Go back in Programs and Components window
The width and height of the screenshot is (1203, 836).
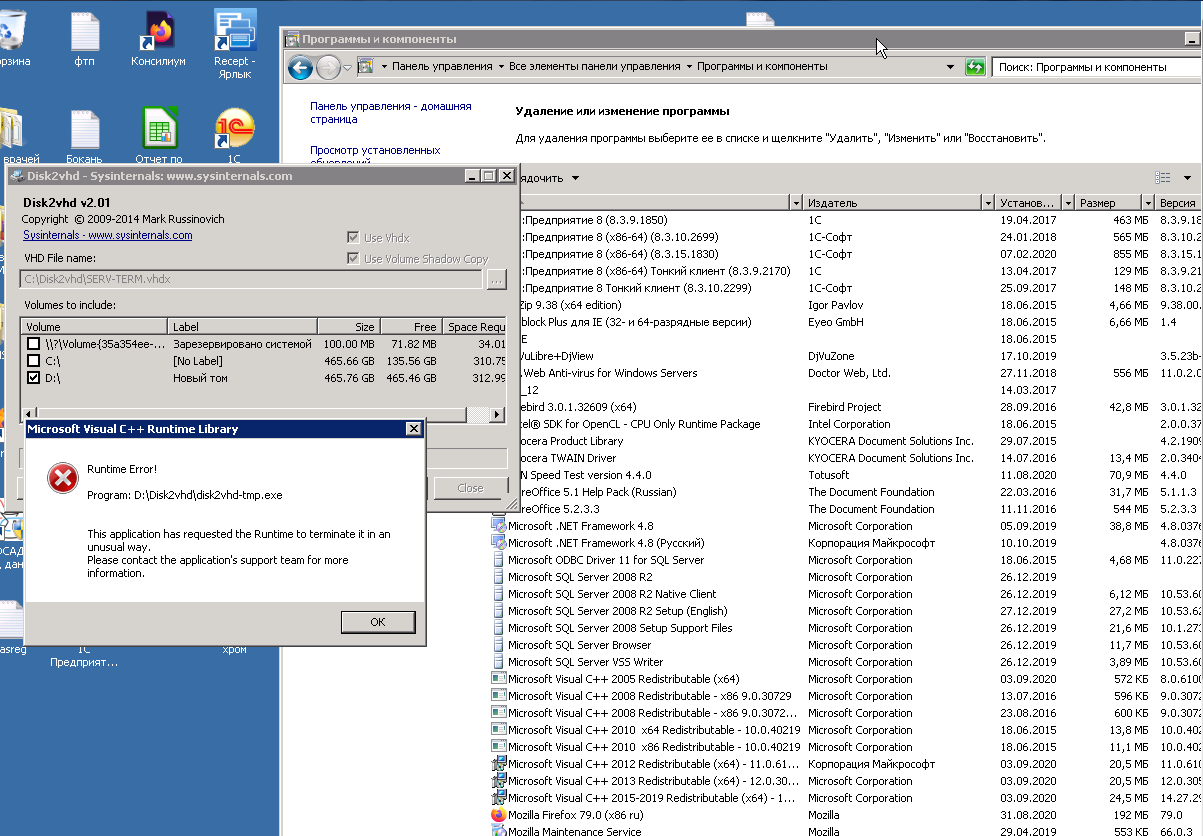pos(300,67)
